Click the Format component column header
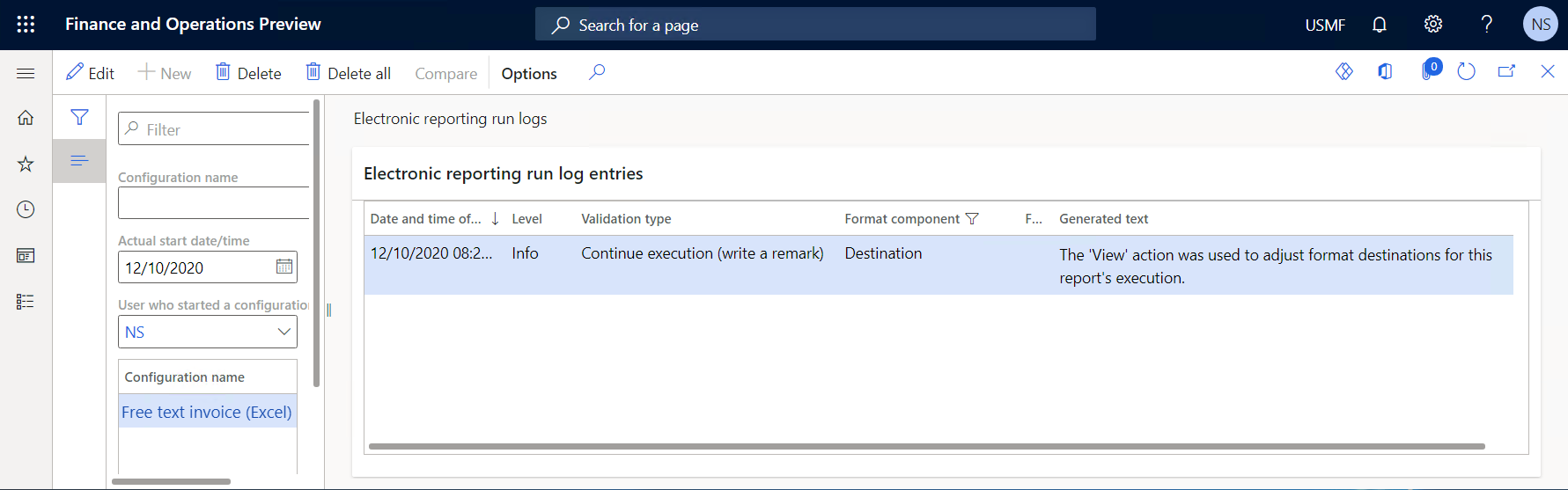1568x490 pixels. point(902,219)
